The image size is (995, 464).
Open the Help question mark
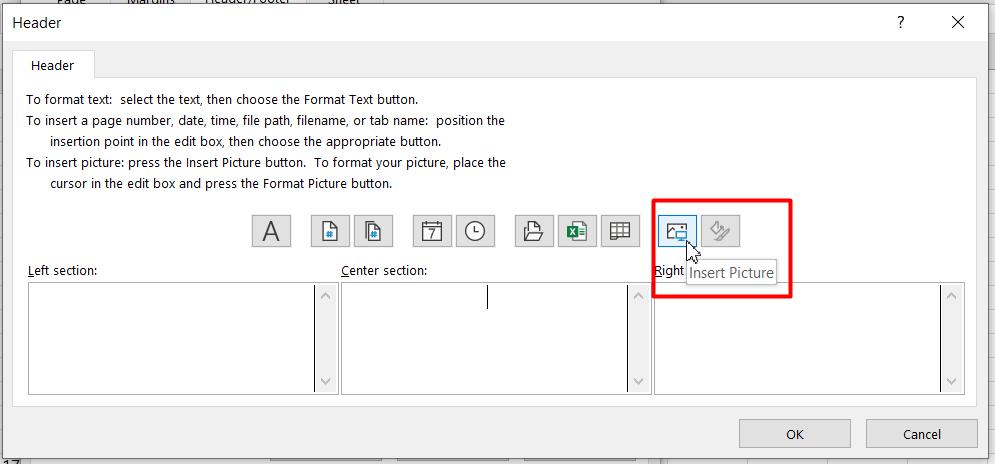[900, 23]
